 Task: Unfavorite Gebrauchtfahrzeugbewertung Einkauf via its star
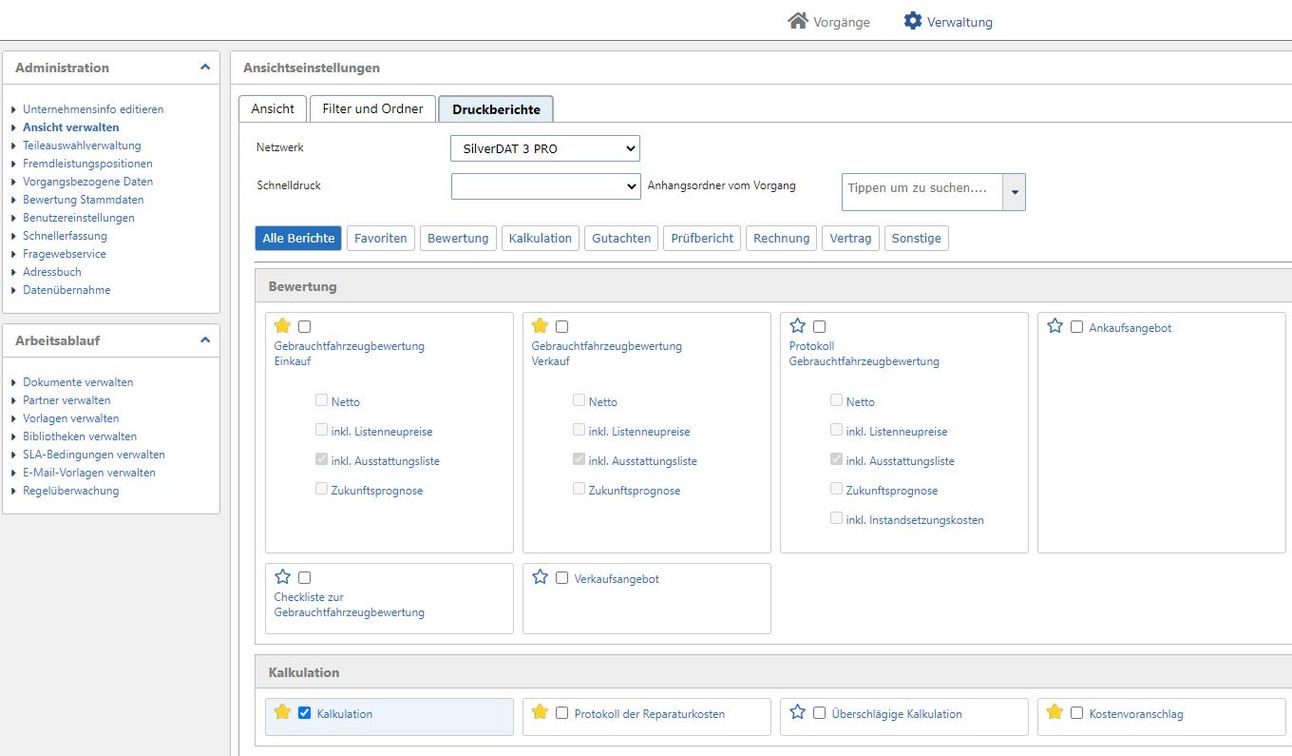283,326
